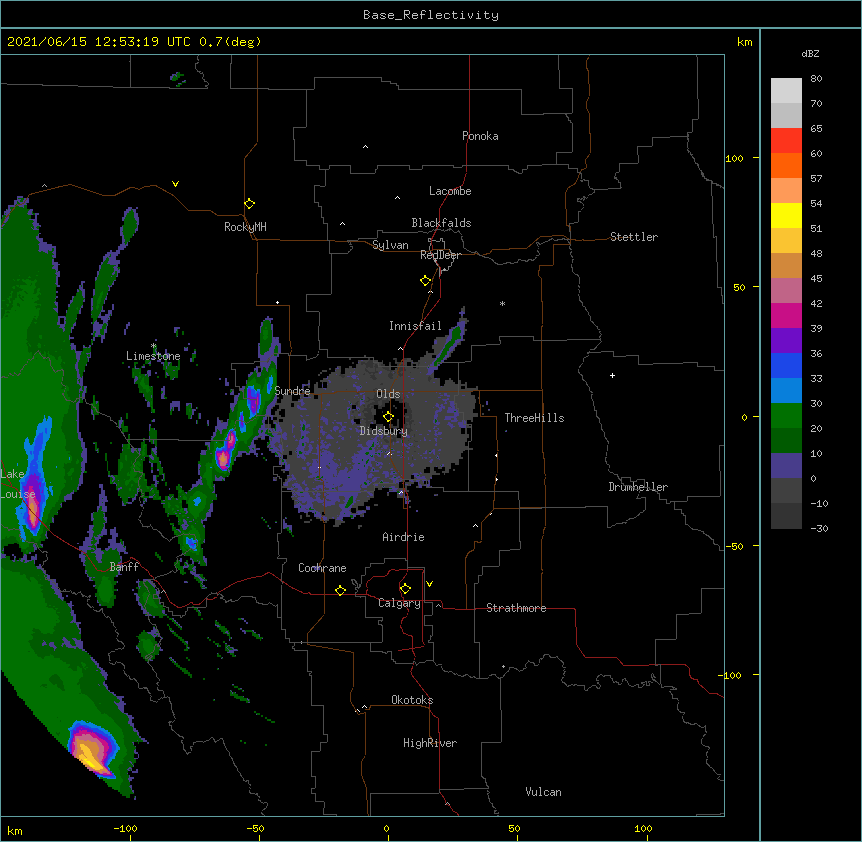Image resolution: width=862 pixels, height=842 pixels.
Task: Click the 10 dBZ purple color swatch
Action: 786,466
